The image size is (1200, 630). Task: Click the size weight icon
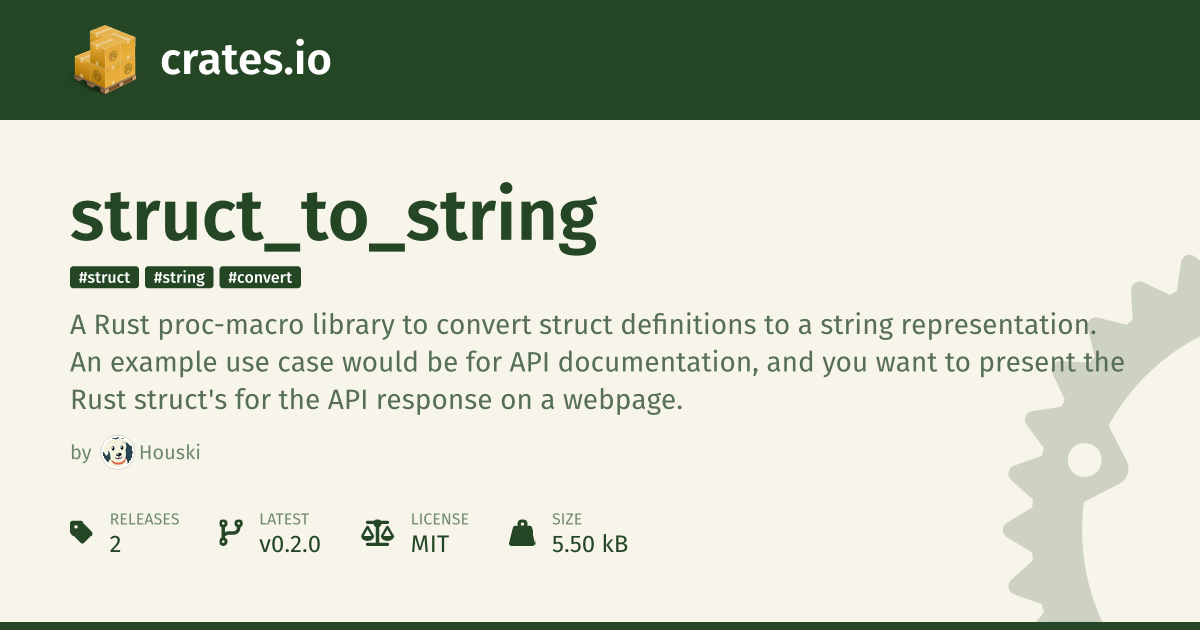(522, 532)
